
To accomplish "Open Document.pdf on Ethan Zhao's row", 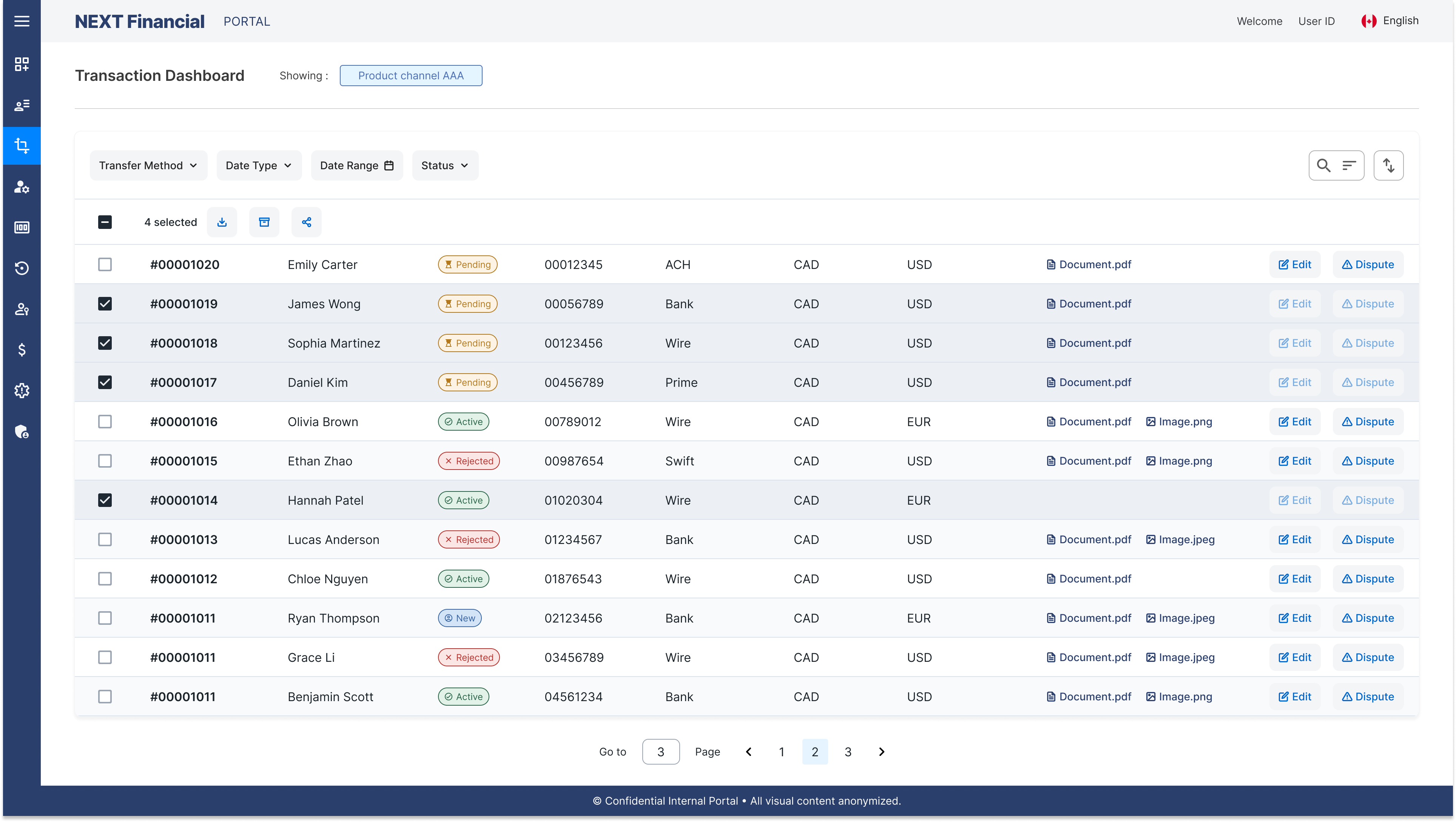I will coord(1087,461).
